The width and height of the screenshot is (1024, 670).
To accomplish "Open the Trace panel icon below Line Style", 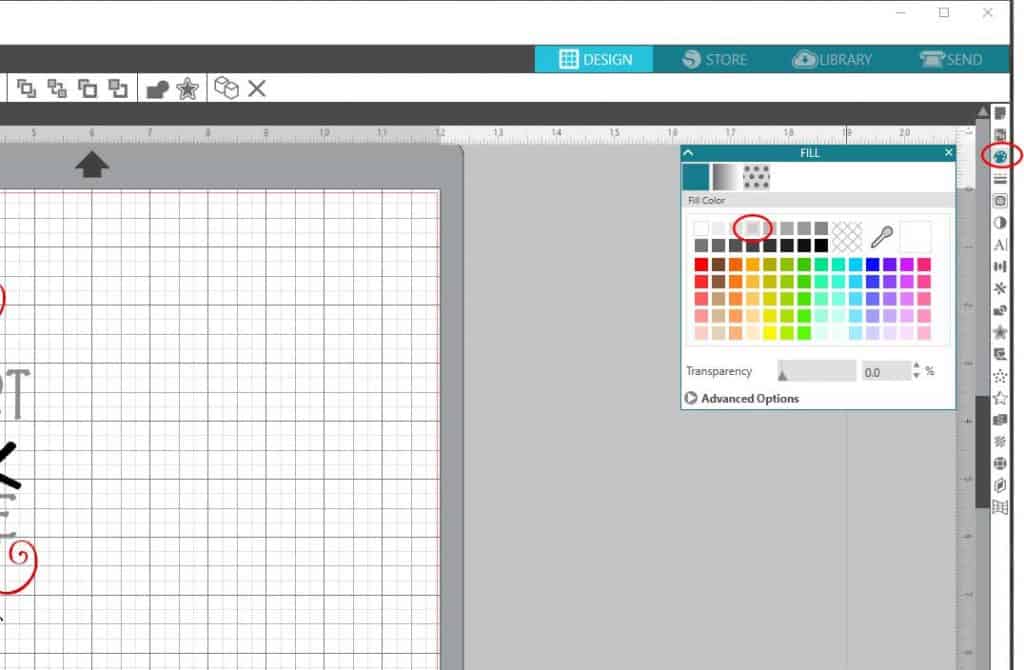I will (1000, 201).
